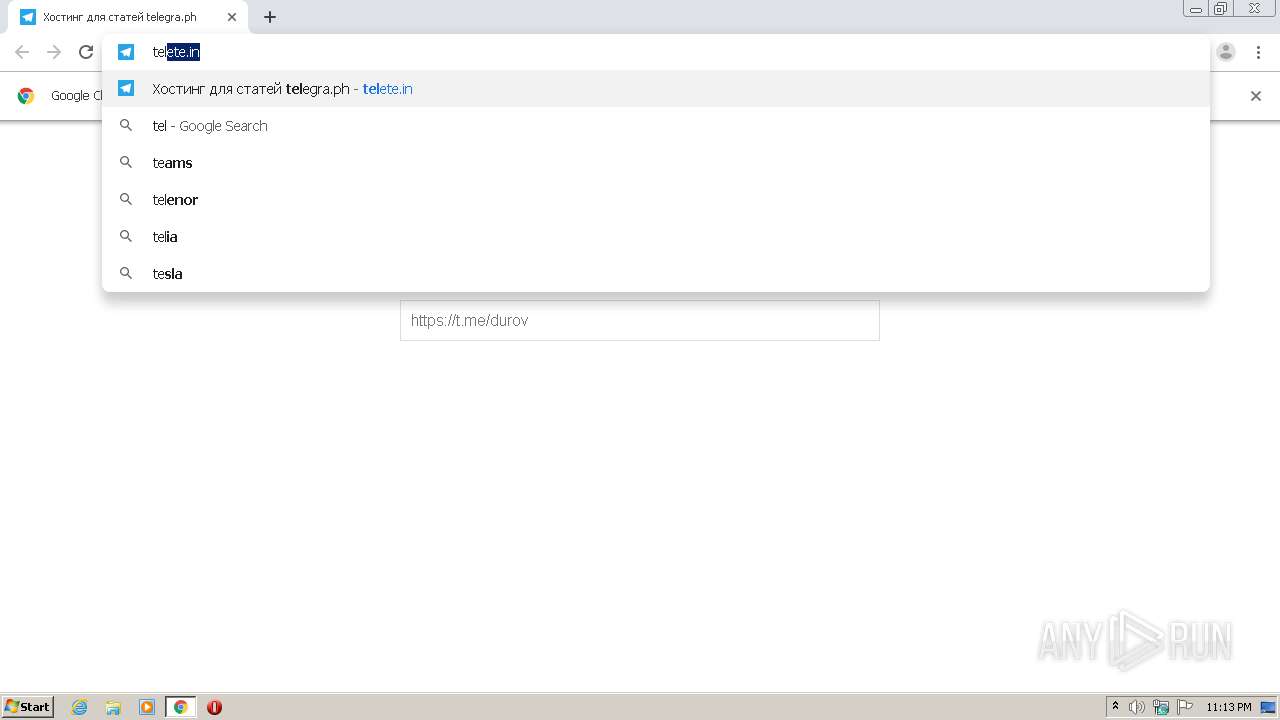
Task: Restore down the Chrome window
Action: pos(1221,9)
